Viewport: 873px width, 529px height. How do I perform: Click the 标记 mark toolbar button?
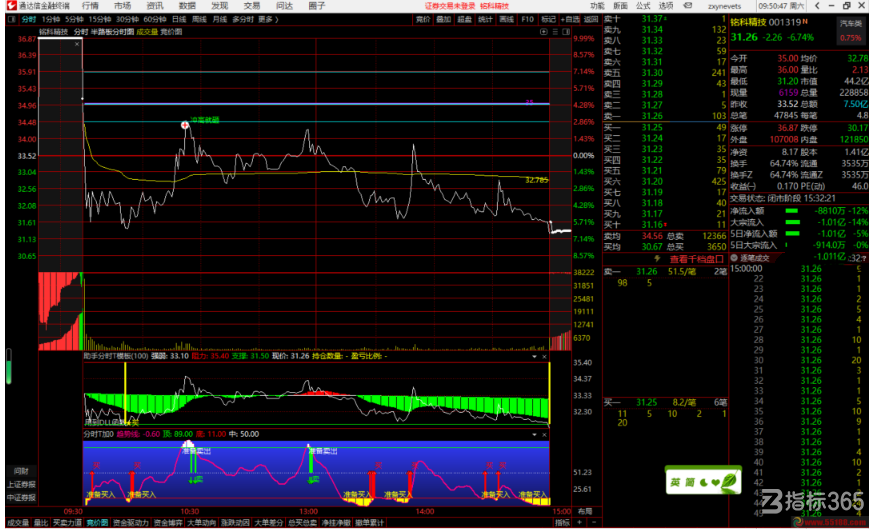pyautogui.click(x=548, y=19)
